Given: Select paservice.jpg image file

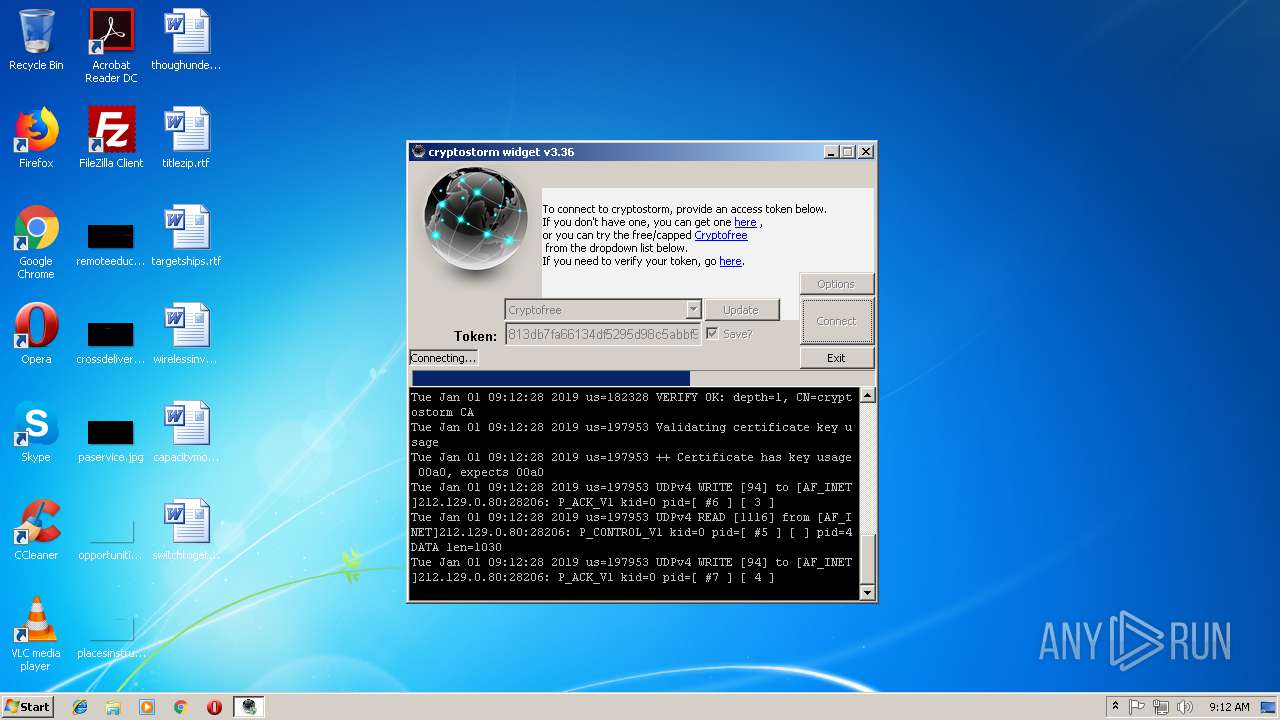Looking at the screenshot, I should [111, 438].
